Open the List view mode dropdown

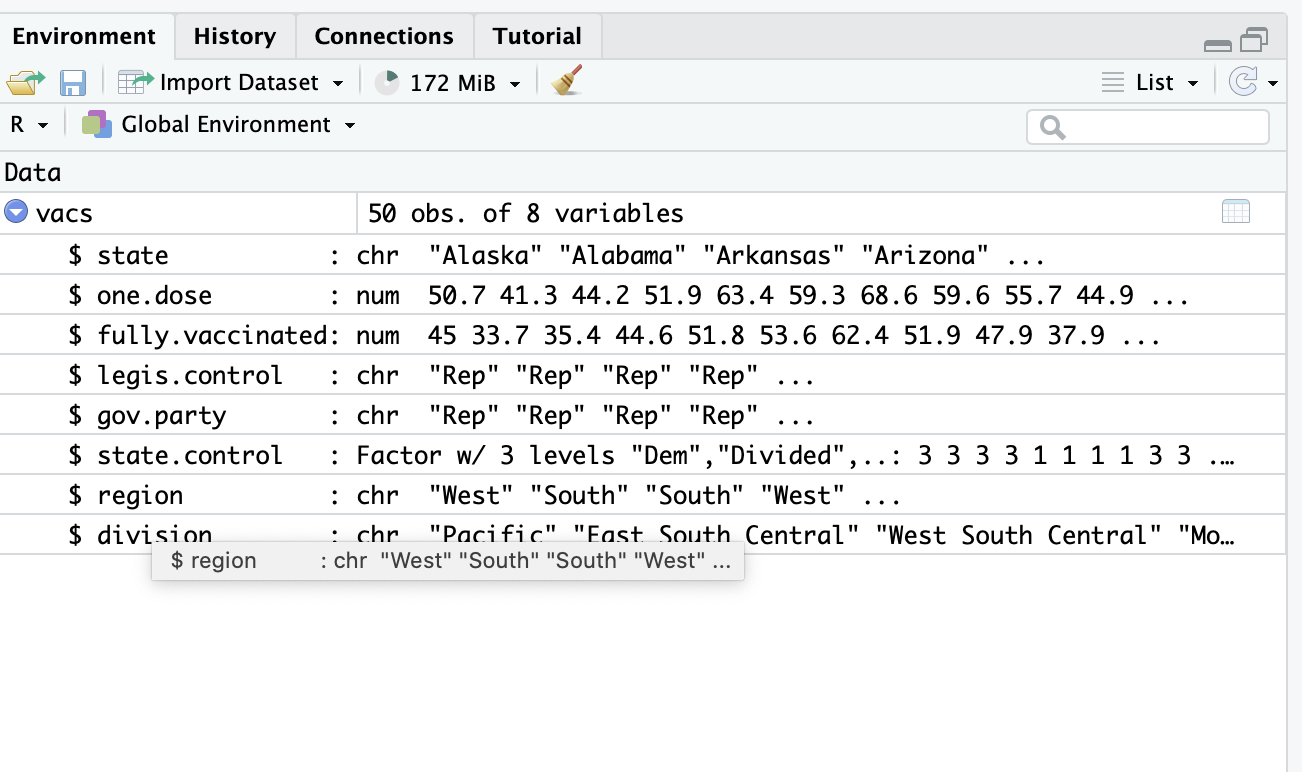[x=1150, y=83]
